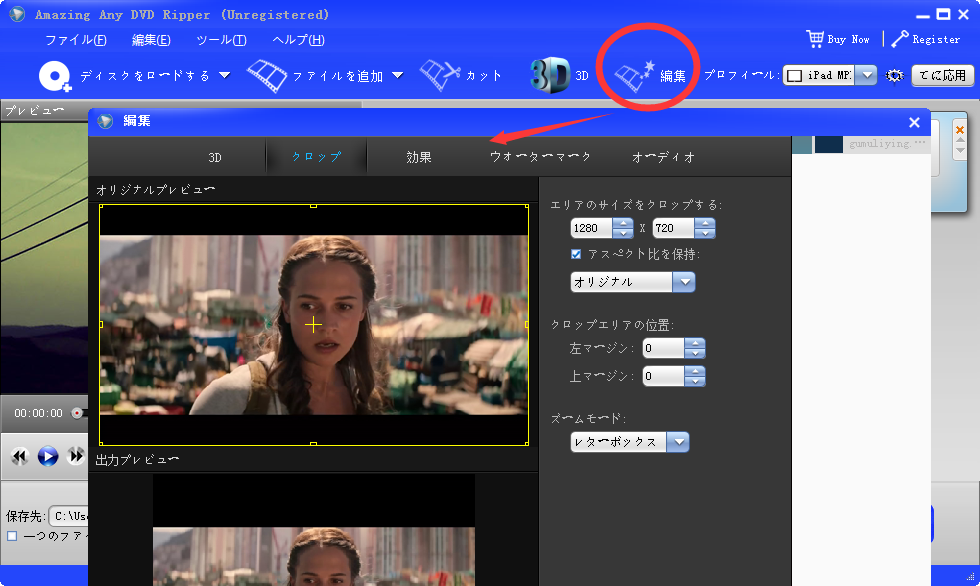The image size is (980, 586).
Task: Select the thumbnail beside gumuliying file
Action: (829, 144)
